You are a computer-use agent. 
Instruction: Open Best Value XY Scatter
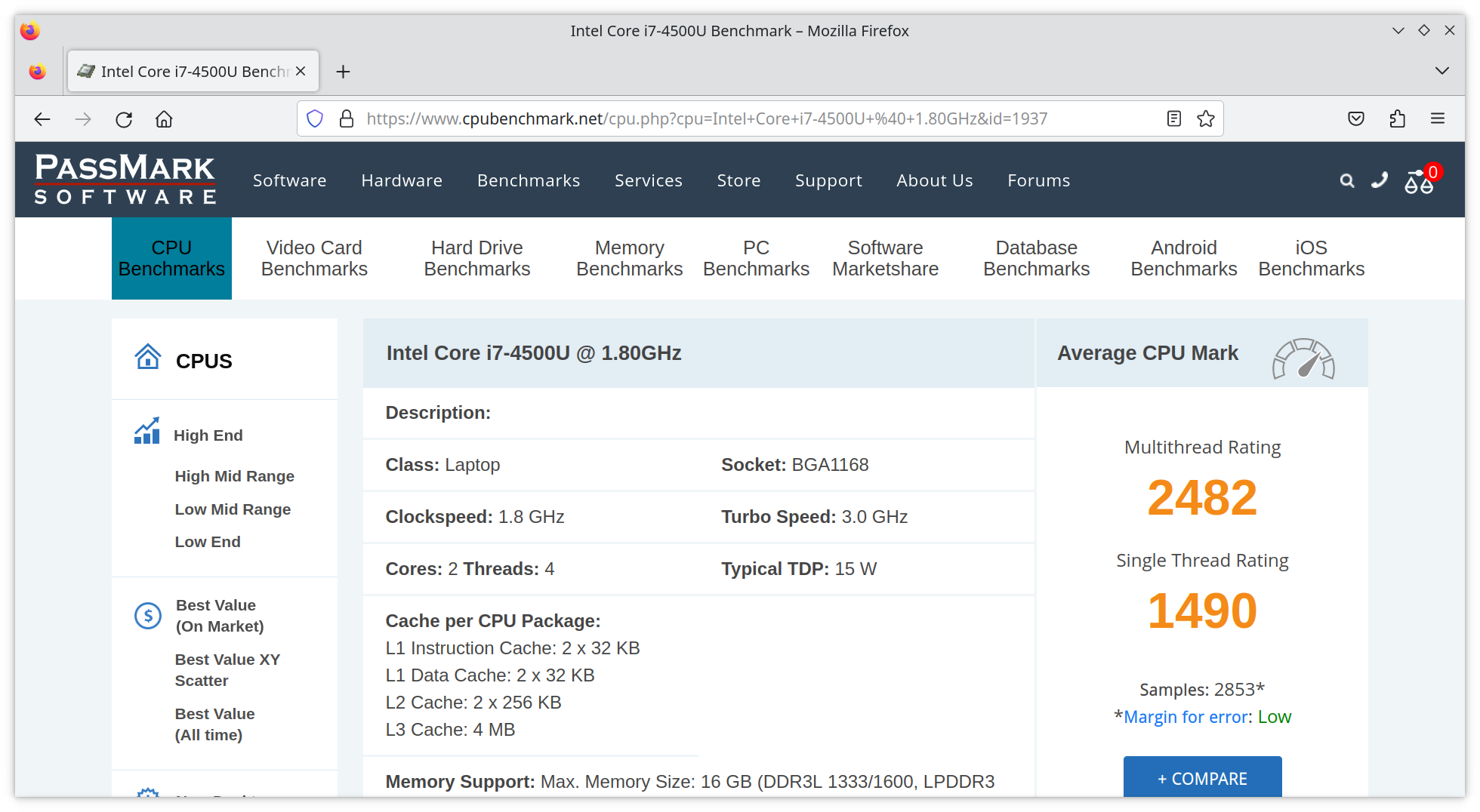coord(227,670)
